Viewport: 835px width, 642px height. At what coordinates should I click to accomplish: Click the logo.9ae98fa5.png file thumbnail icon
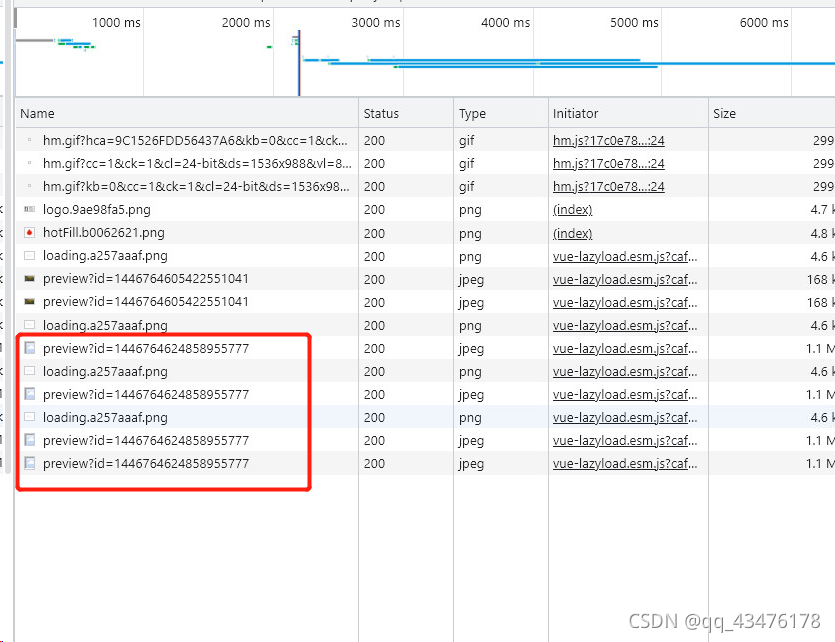tap(31, 210)
